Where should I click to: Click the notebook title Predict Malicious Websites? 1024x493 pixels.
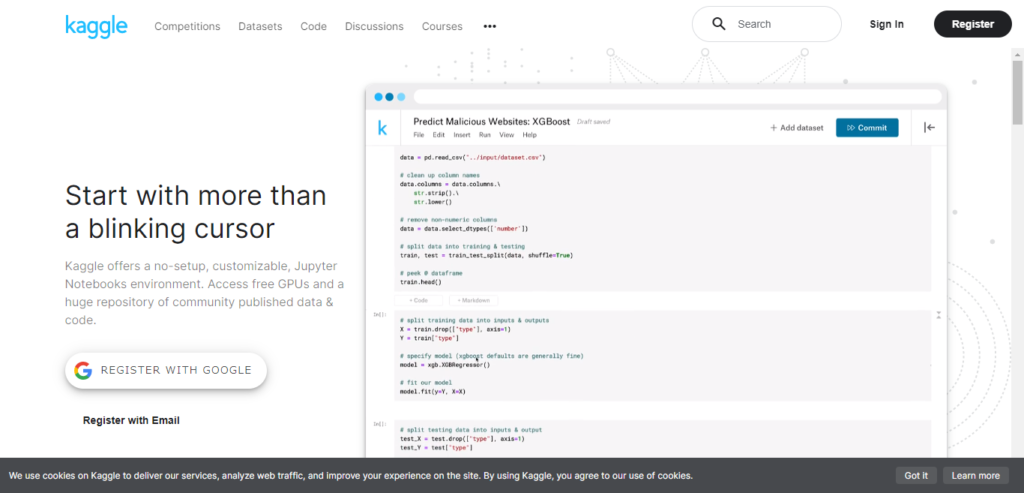point(492,121)
